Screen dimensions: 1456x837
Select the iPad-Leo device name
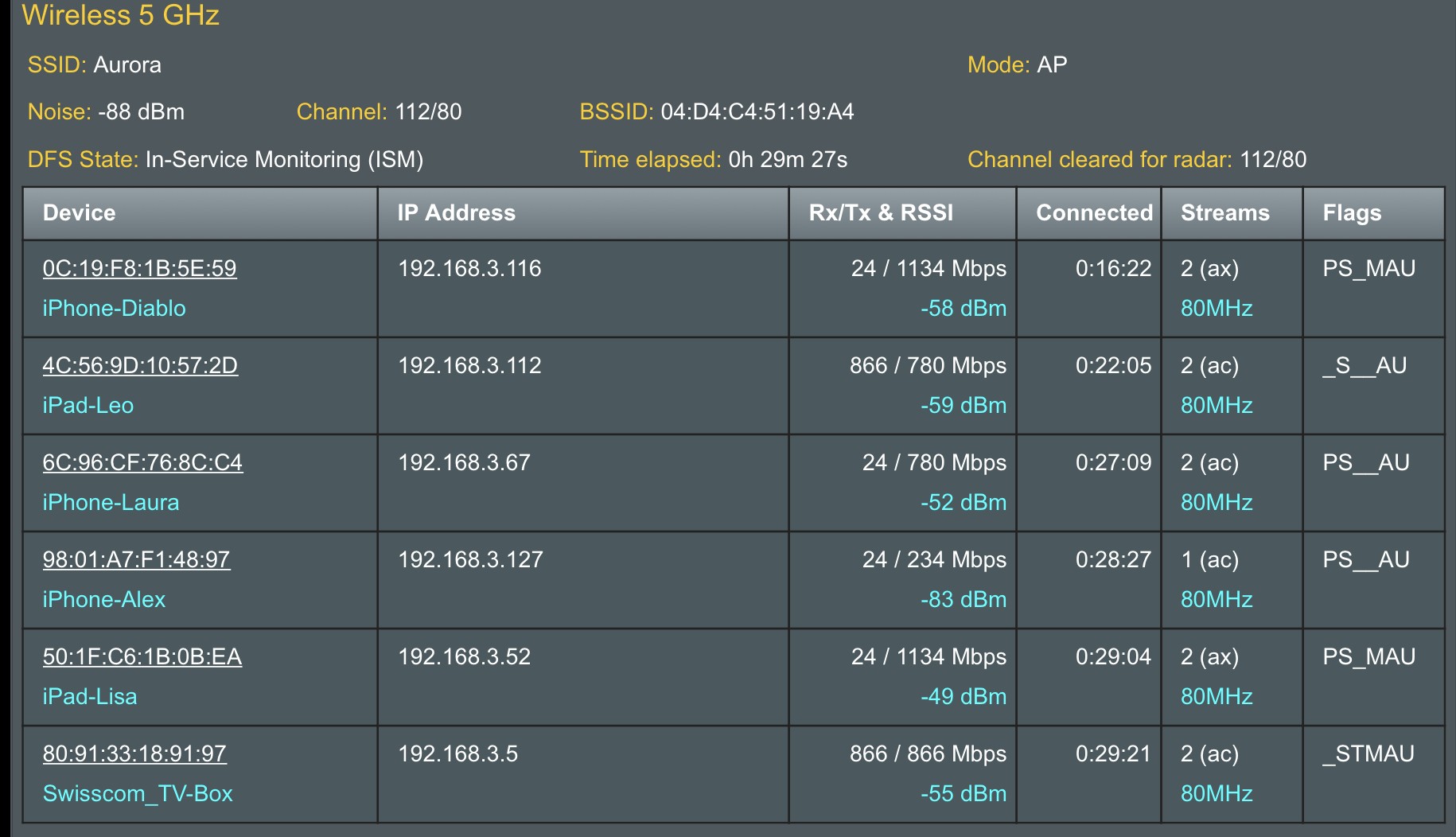[88, 405]
